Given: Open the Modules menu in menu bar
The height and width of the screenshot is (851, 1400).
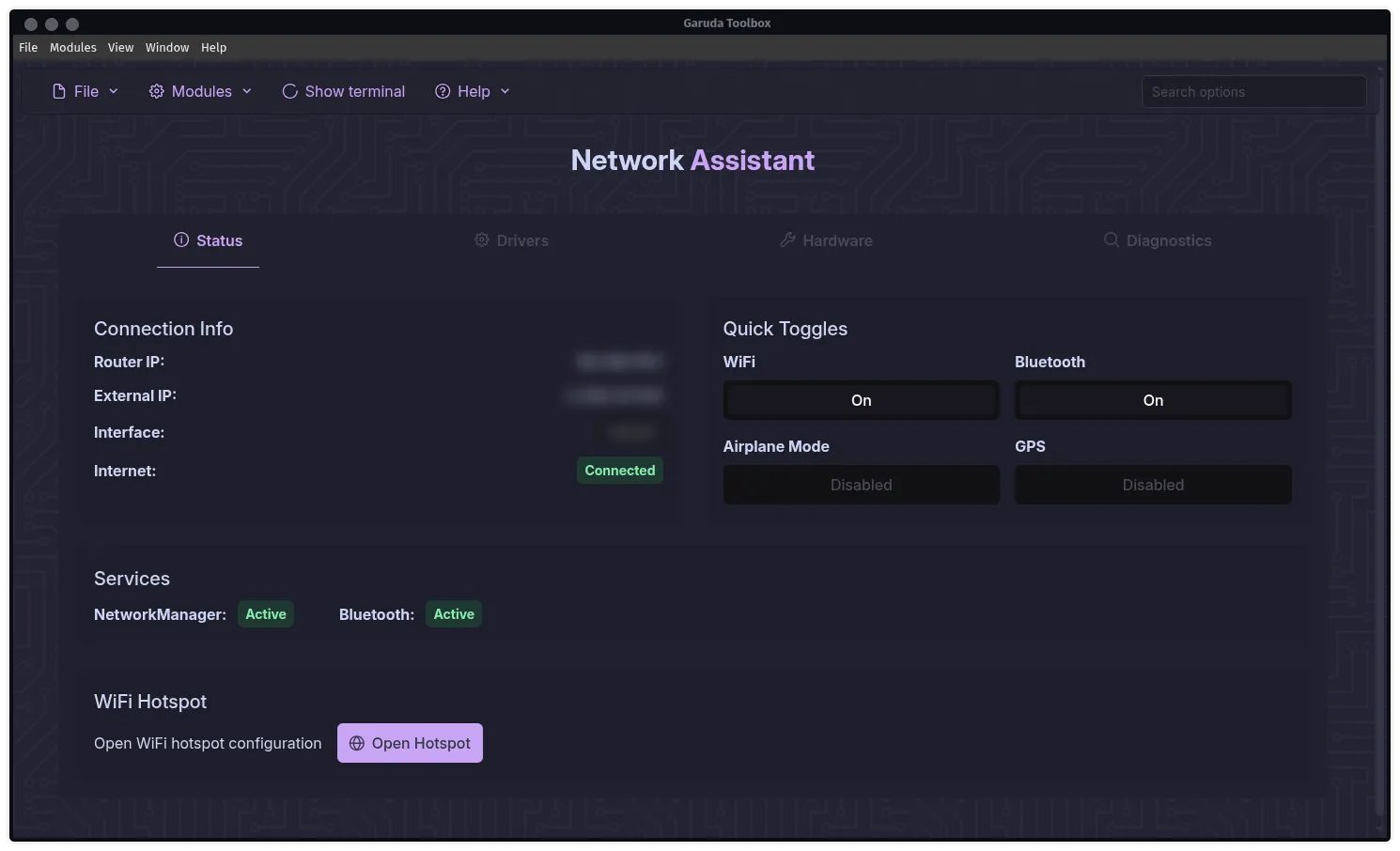Looking at the screenshot, I should coord(73,48).
